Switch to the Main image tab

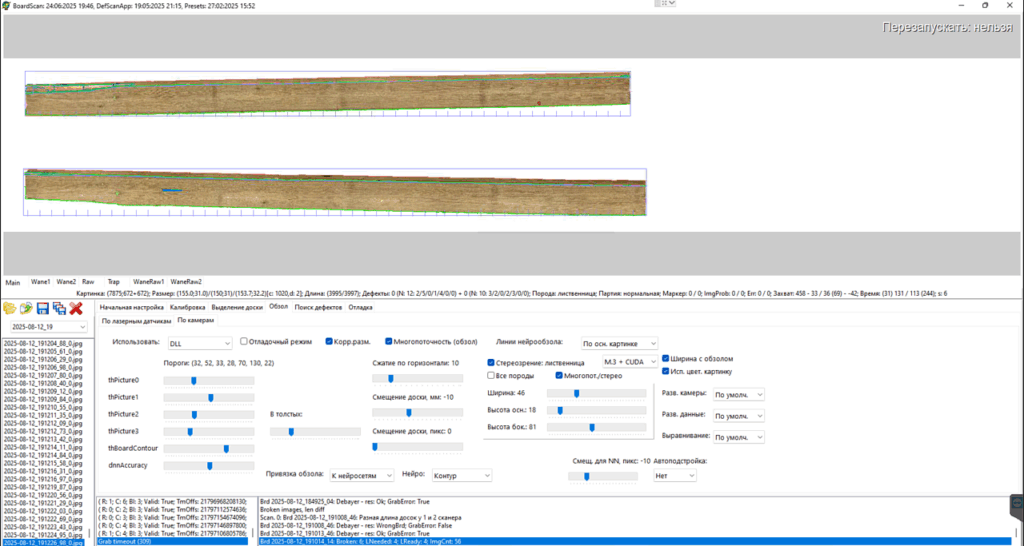coord(13,282)
